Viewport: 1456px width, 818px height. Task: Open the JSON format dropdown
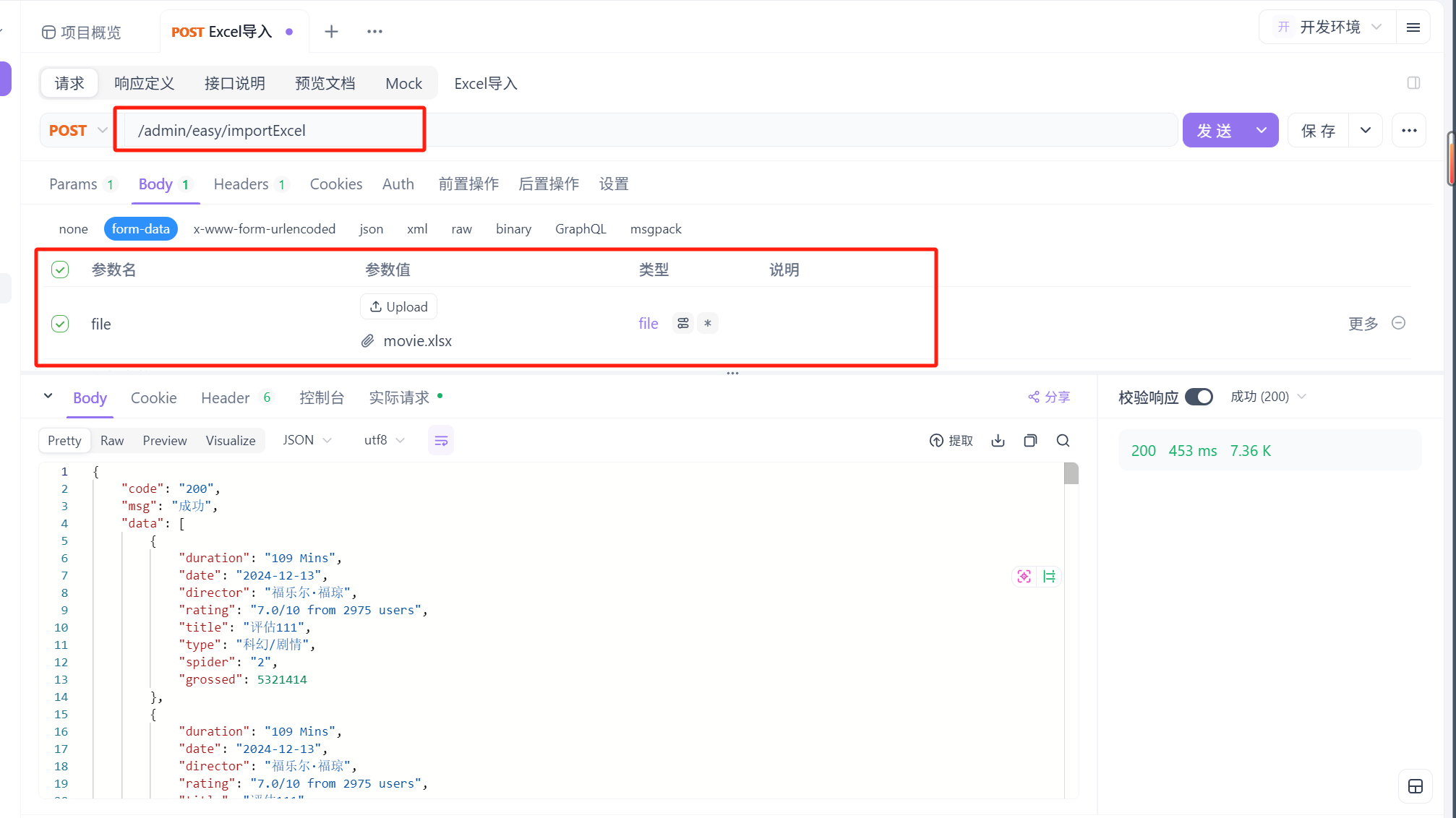307,440
